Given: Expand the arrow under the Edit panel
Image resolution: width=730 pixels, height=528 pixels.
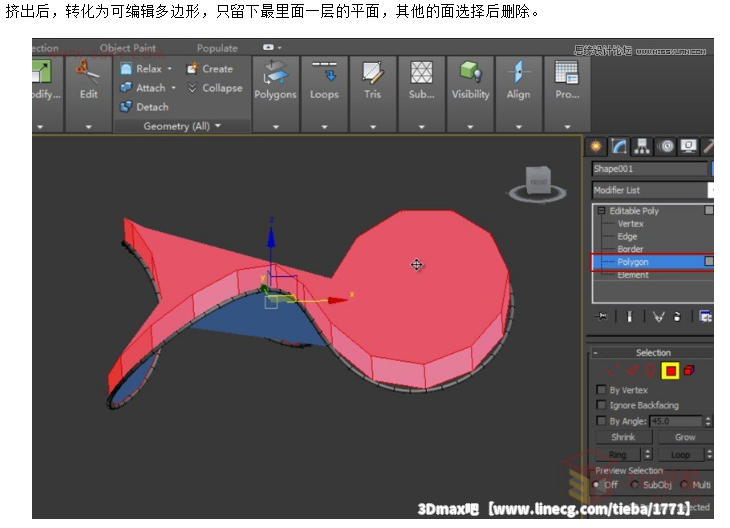Looking at the screenshot, I should (x=88, y=127).
